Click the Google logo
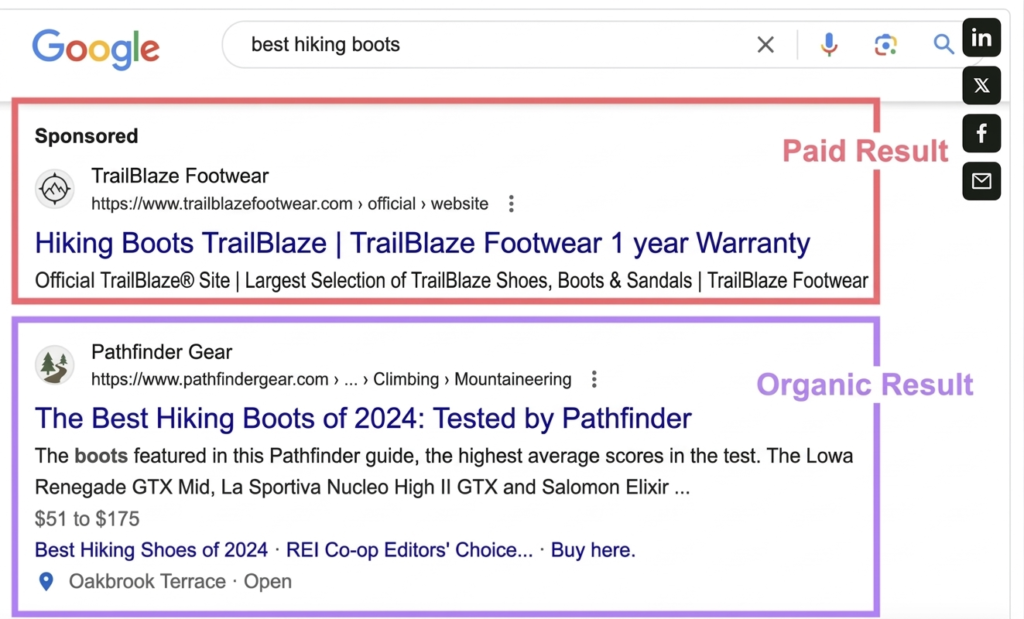The height and width of the screenshot is (619, 1024). 96,48
